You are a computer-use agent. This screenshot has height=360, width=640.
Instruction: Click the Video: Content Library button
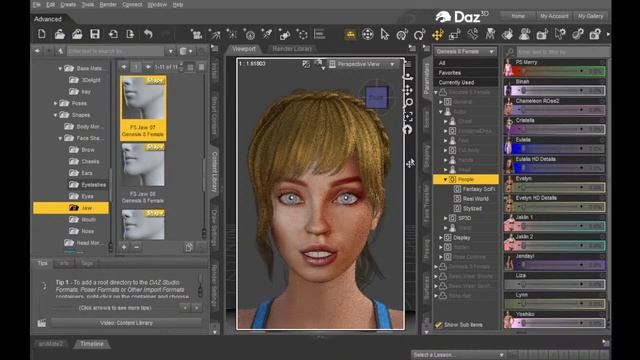(126, 323)
